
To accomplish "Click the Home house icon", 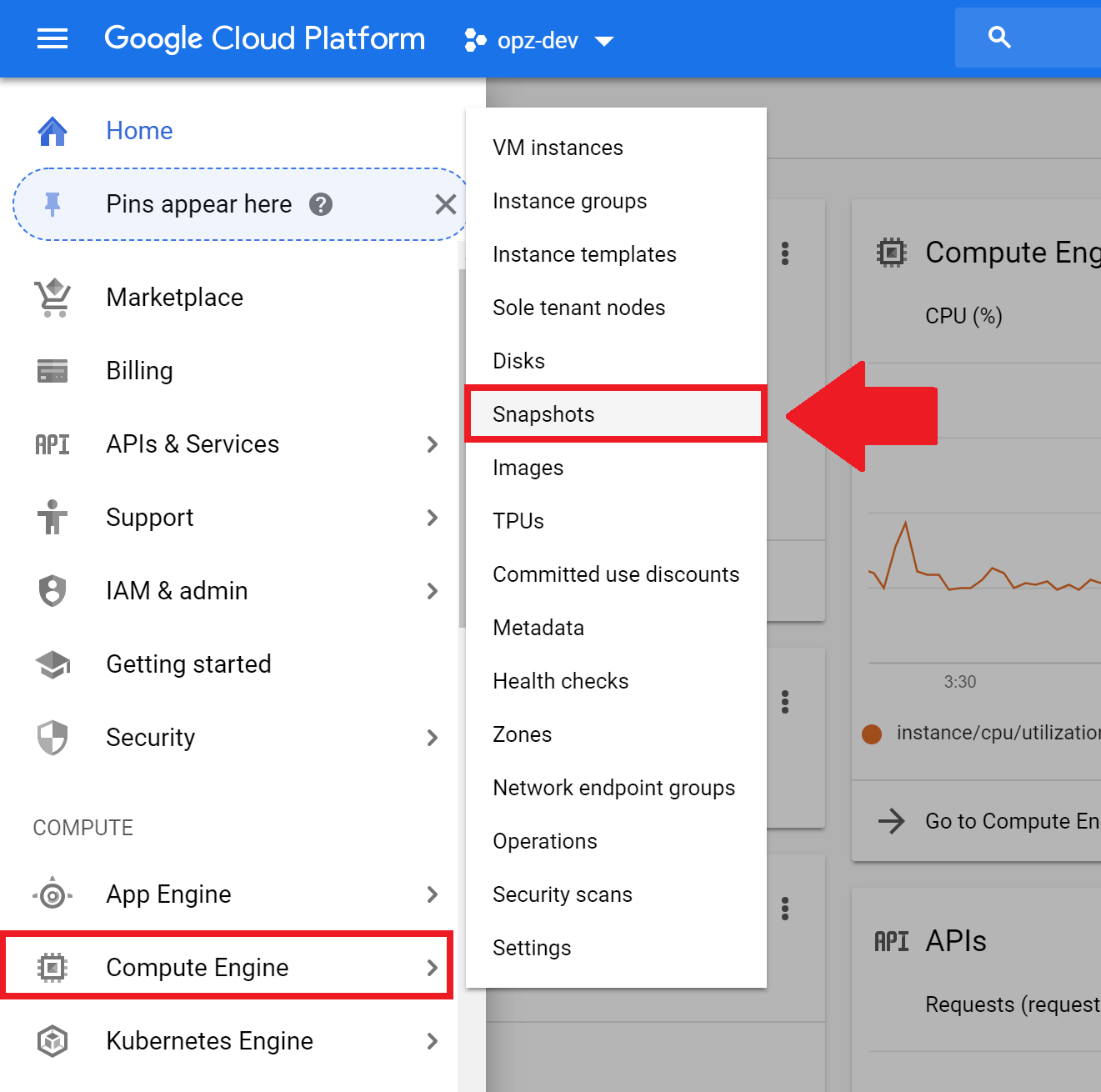I will pyautogui.click(x=53, y=131).
